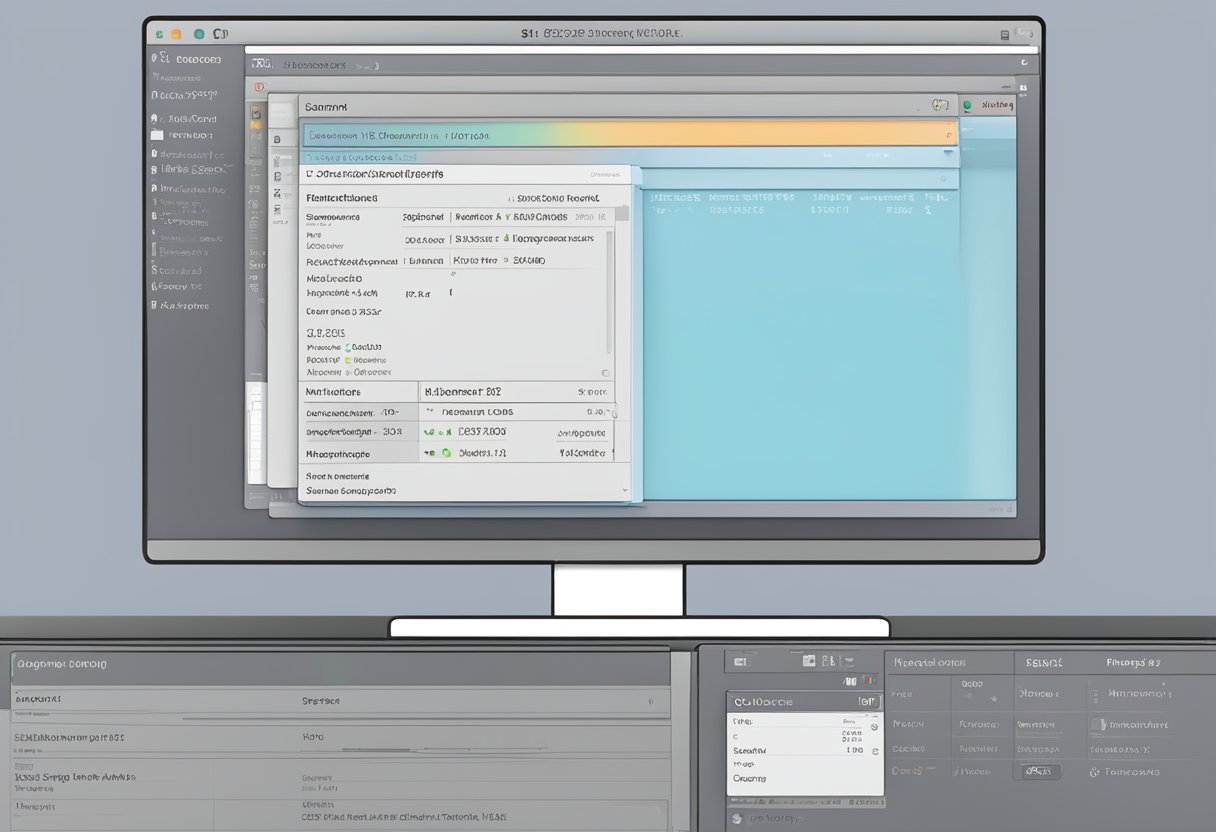Click the green circle icon in the dialog's last table row
Screen dimensions: 1216x832
445,452
